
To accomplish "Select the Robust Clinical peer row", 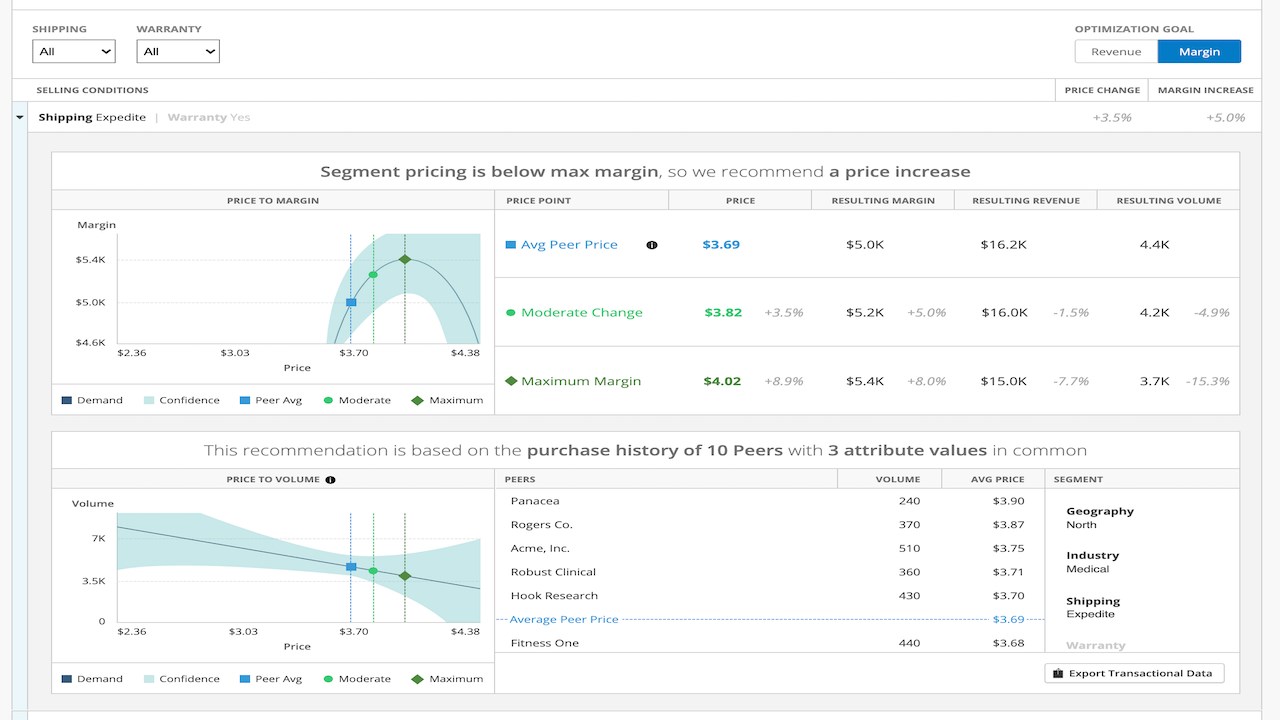I will (769, 572).
